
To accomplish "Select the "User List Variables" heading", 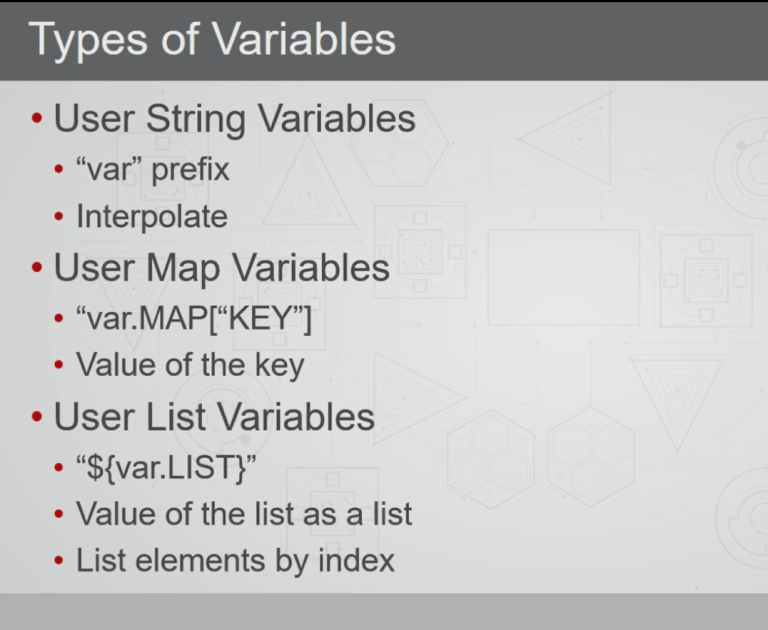I will pyautogui.click(x=214, y=416).
